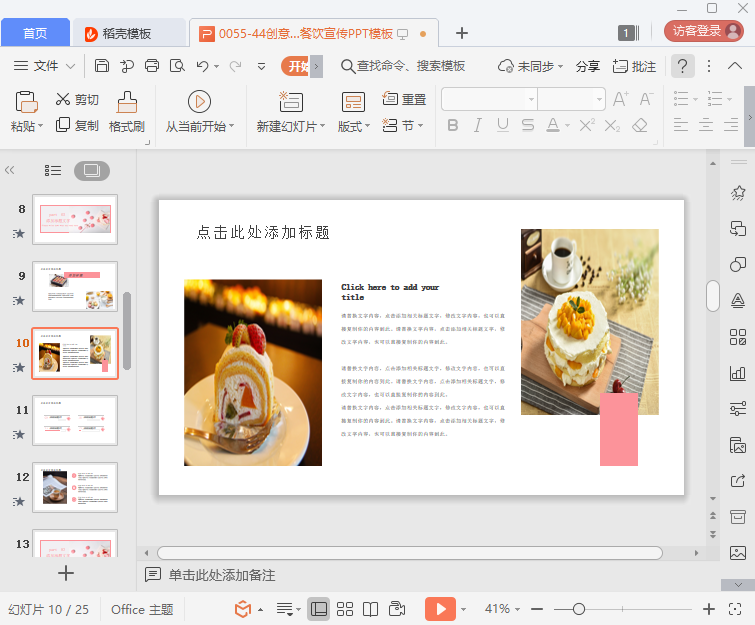
Task: Select Reading view in status bar
Action: (370, 609)
